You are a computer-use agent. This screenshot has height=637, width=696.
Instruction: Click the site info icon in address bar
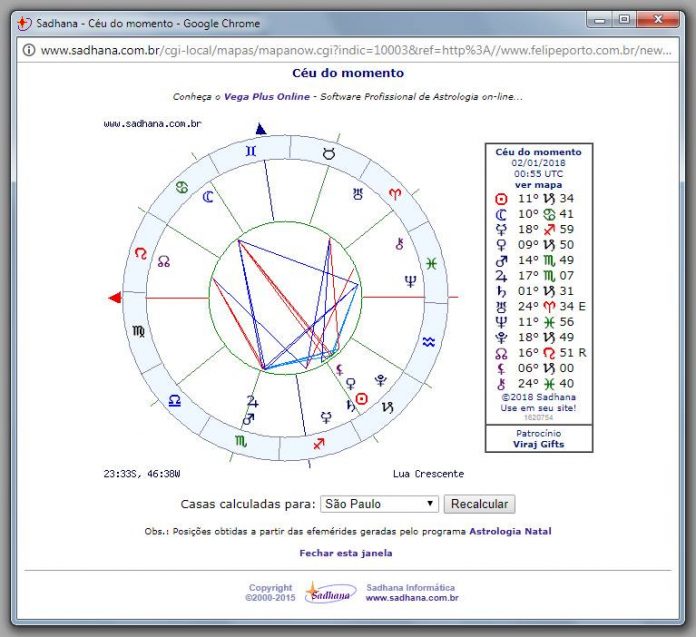click(29, 50)
